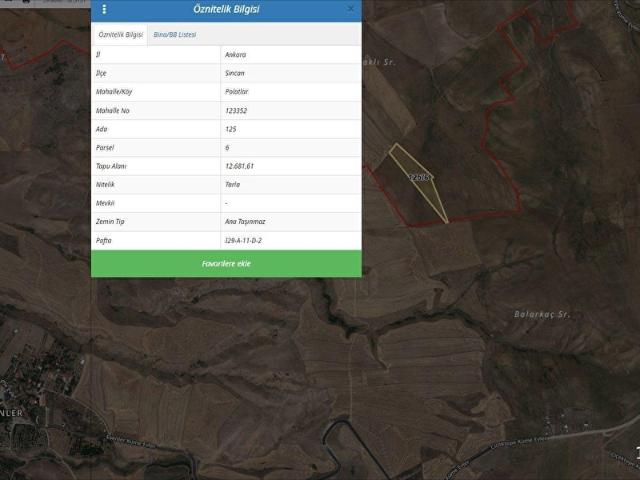The image size is (640, 480).
Task: Select the Polatlar Mahalle/Köy value
Action: 237,92
